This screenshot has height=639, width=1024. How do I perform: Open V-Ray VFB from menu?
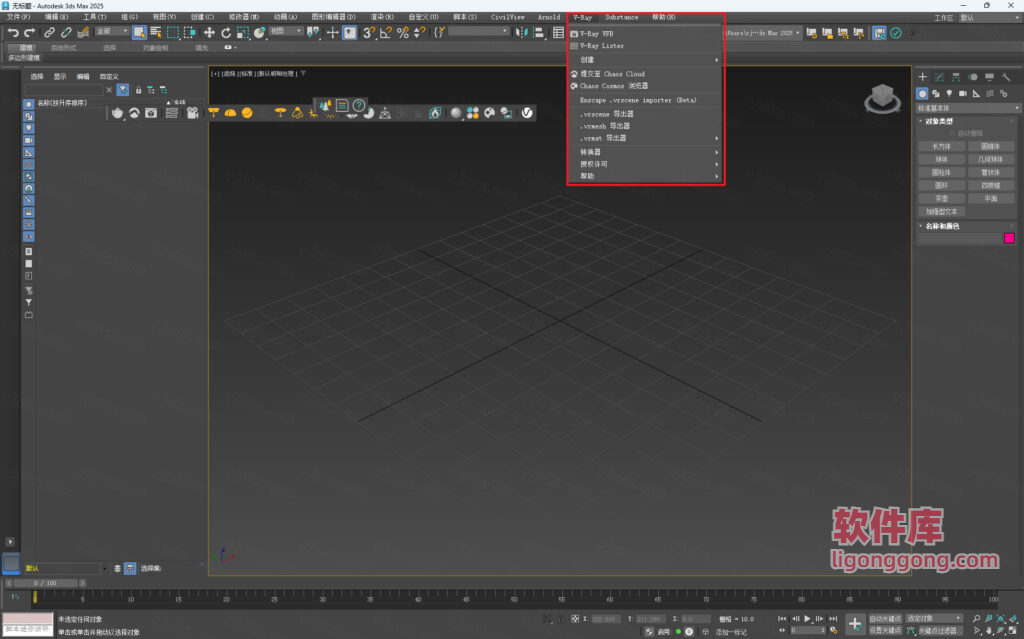645,34
